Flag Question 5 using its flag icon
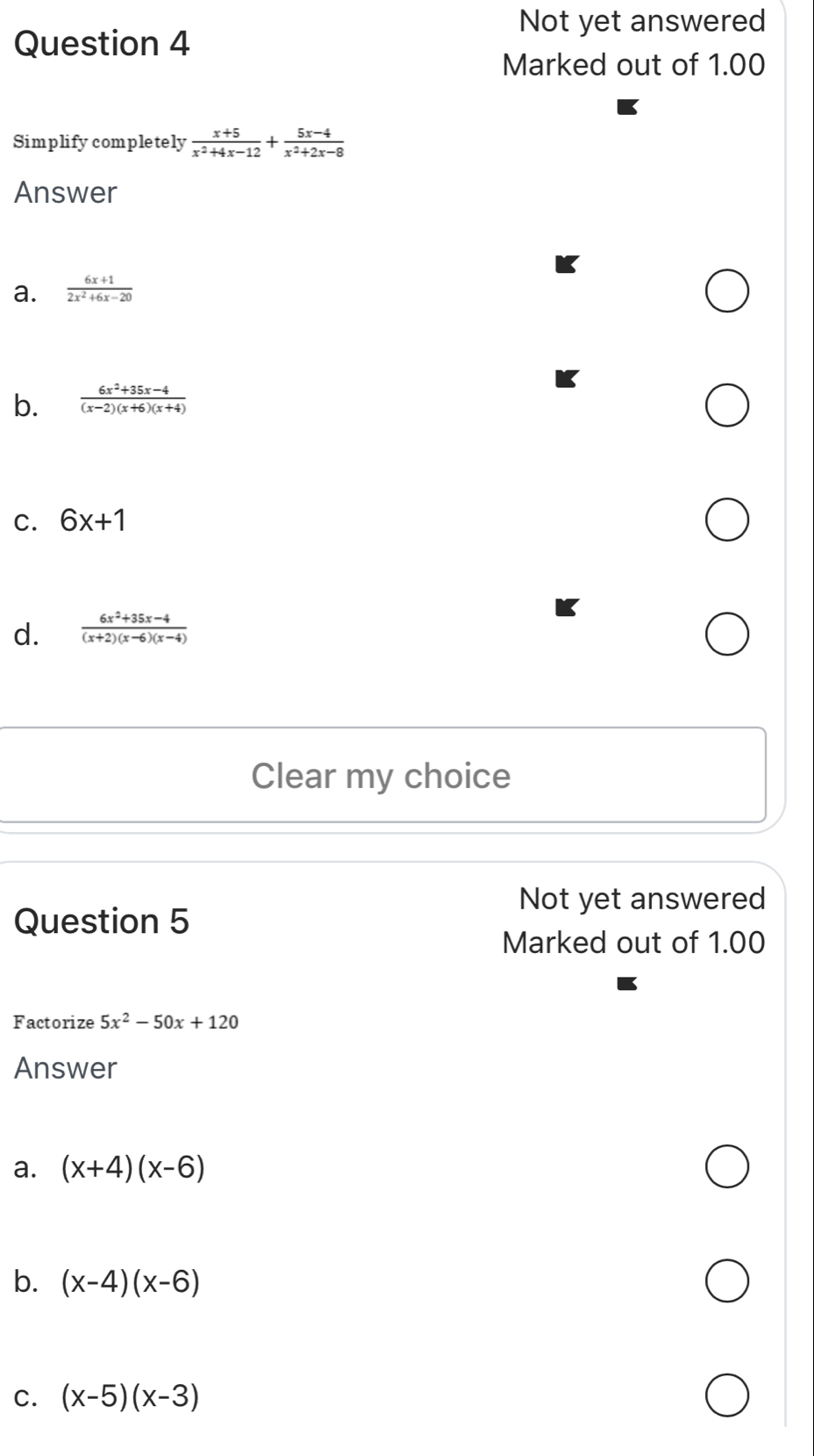Screen dimensions: 814x1456 [627, 984]
